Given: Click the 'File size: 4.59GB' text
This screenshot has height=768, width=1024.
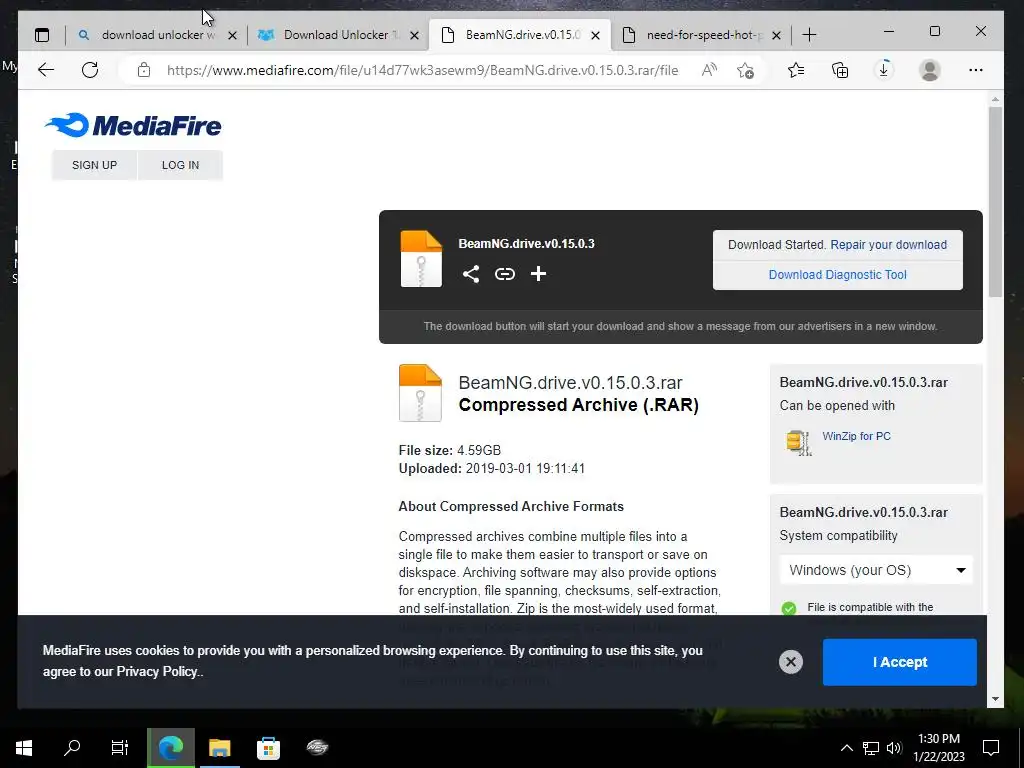Looking at the screenshot, I should pyautogui.click(x=450, y=451).
